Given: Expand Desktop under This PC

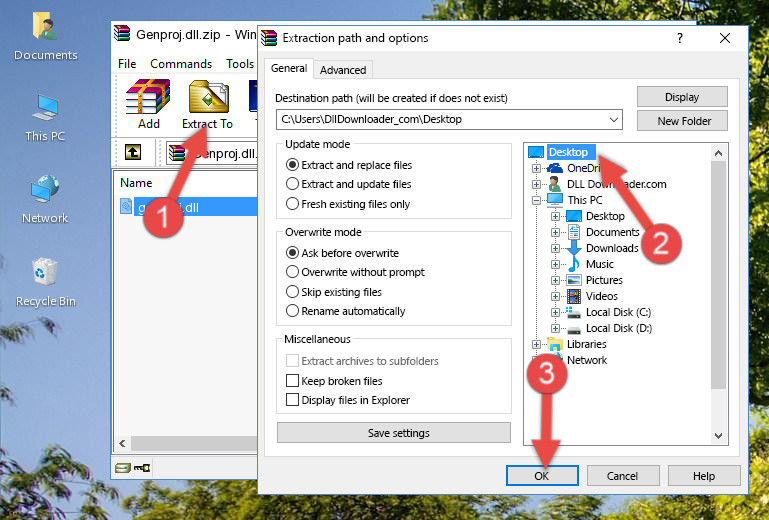Looking at the screenshot, I should (555, 216).
